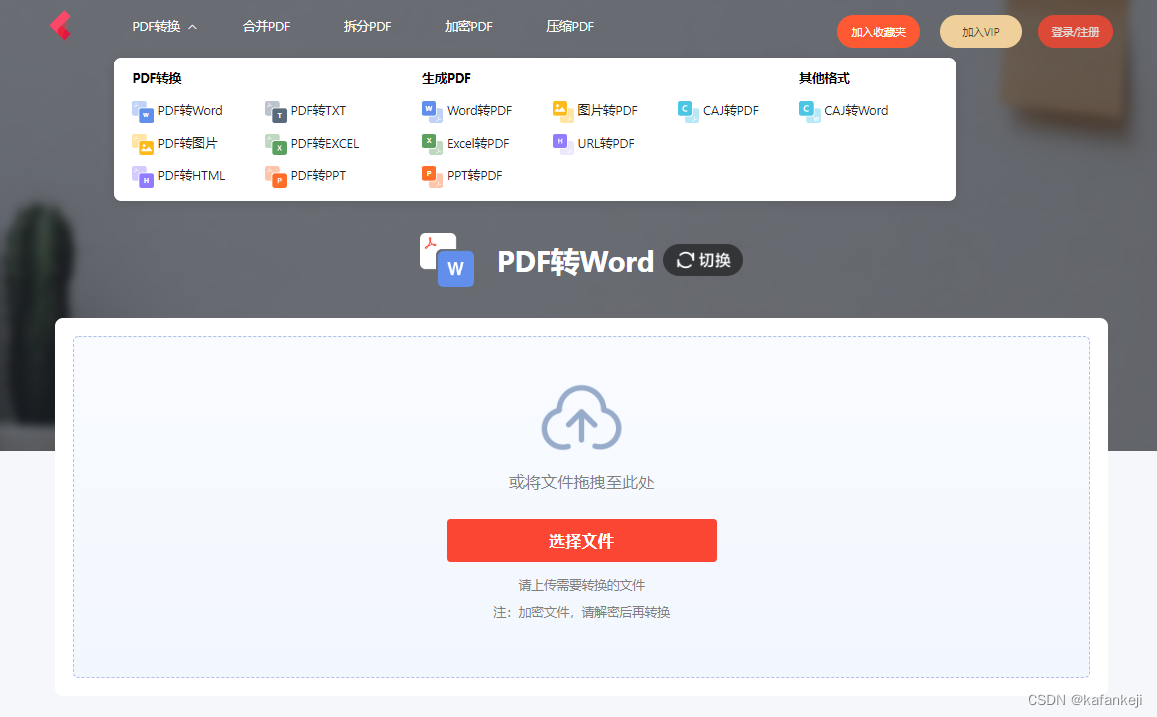
Task: Click the CAJ转Word icon
Action: click(809, 111)
